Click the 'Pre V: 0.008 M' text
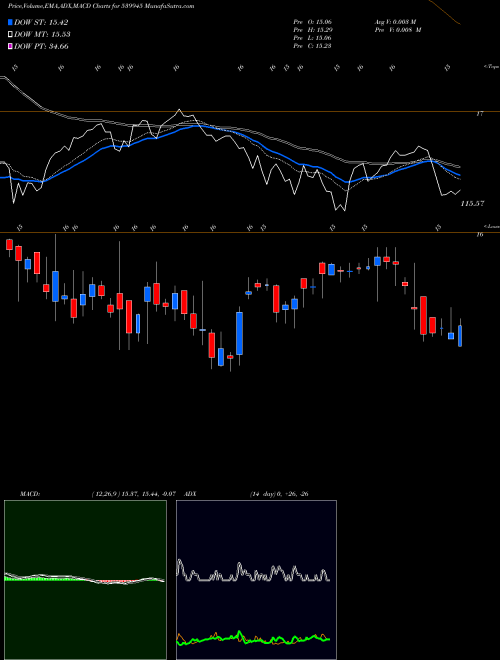This screenshot has height=660, width=500. [399, 30]
